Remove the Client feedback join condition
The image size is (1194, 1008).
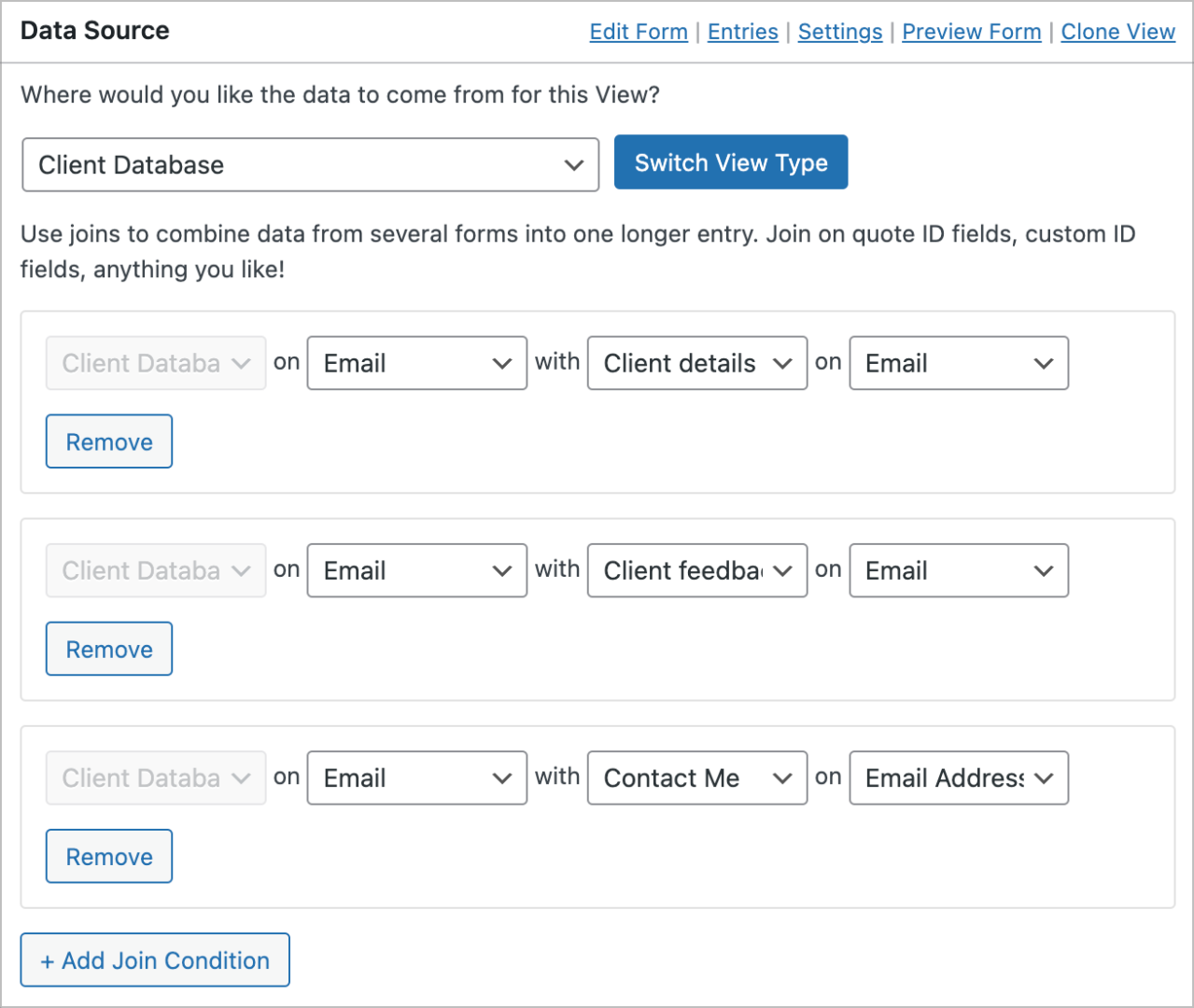[x=108, y=648]
